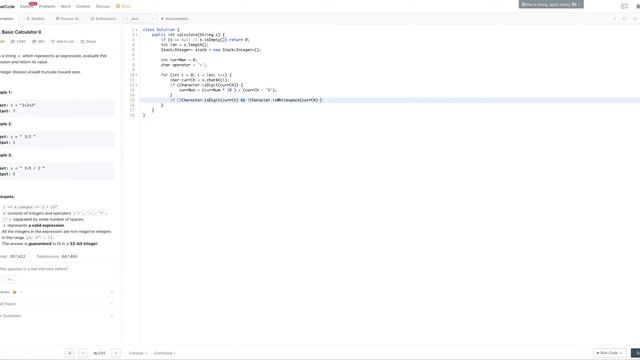Open the Java language dropdown
640x360 pixels.
pyautogui.click(x=140, y=19)
